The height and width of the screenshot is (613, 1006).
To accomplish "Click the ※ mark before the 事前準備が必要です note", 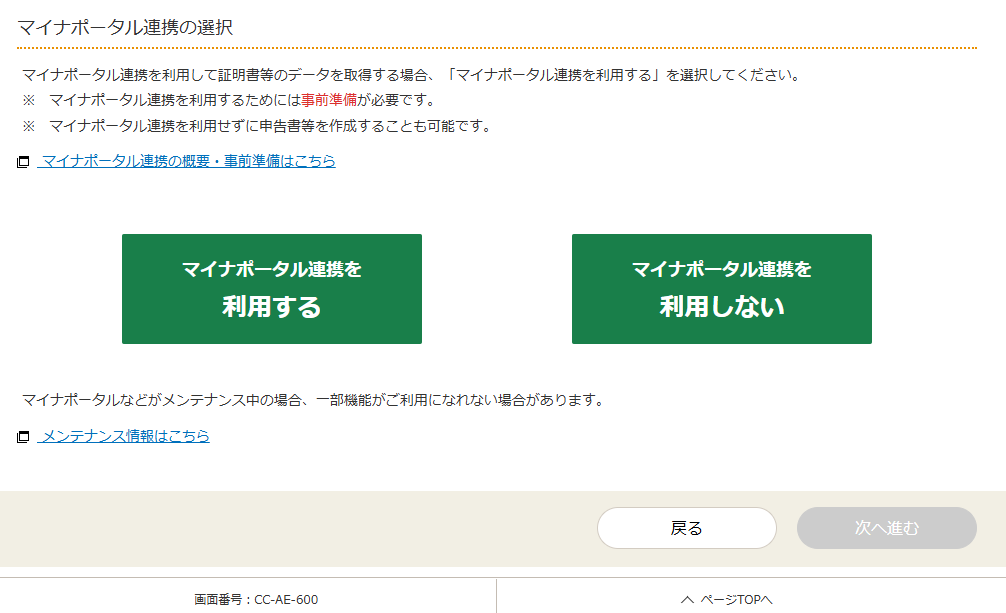I will pyautogui.click(x=28, y=100).
